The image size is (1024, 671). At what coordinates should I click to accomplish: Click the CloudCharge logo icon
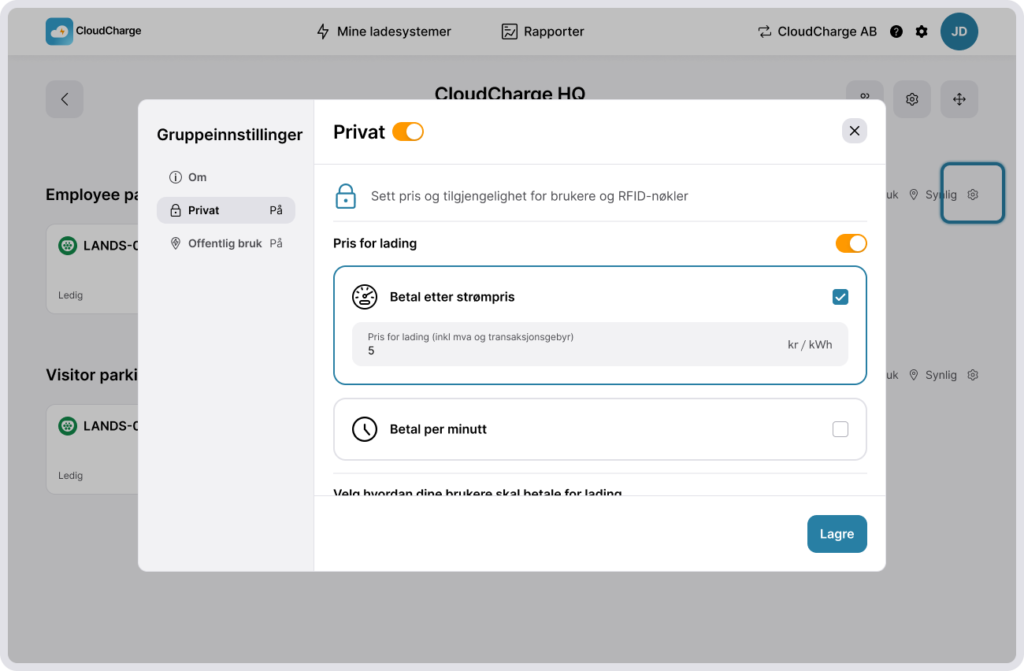point(59,31)
